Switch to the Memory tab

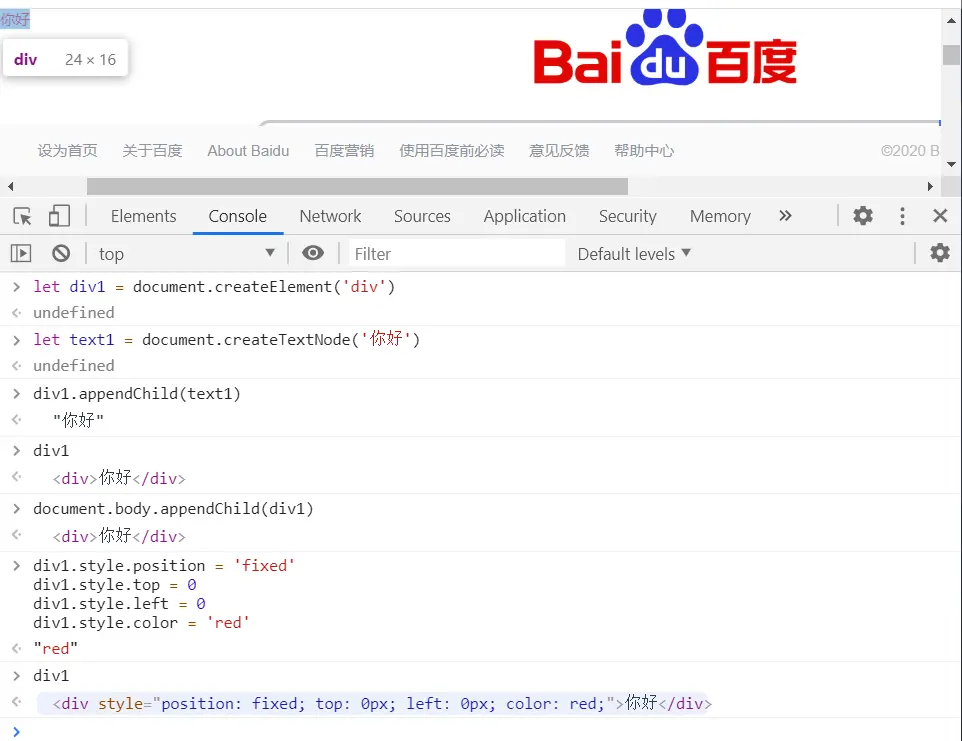(720, 216)
